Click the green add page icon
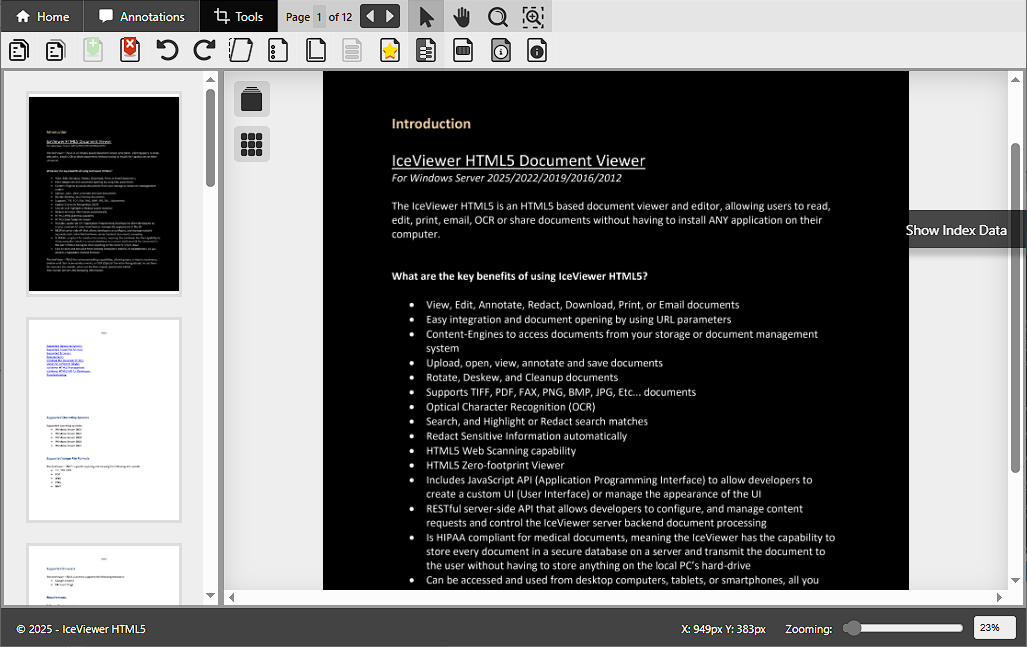This screenshot has height=647, width=1027. click(x=93, y=50)
